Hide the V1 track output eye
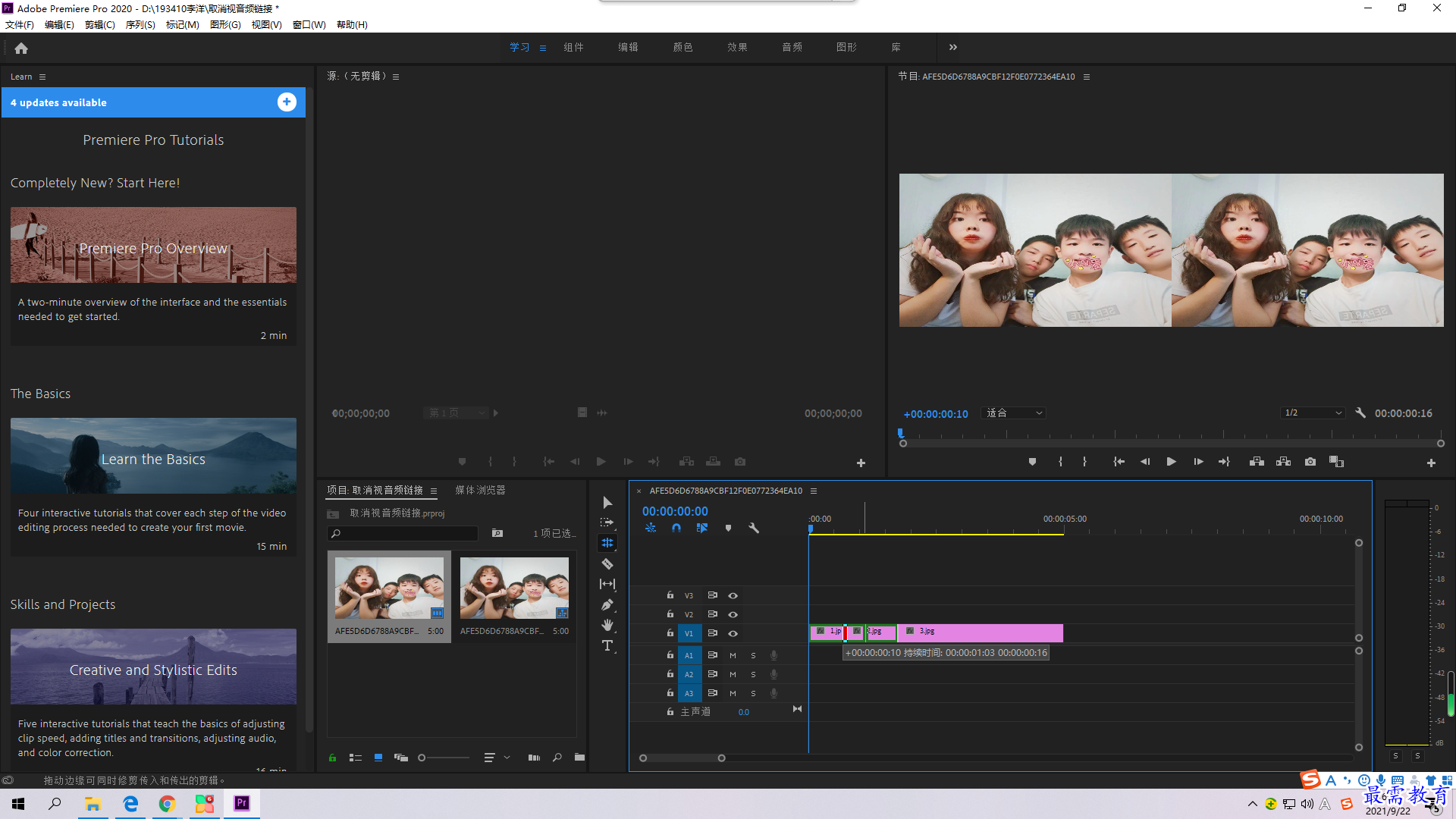 733,633
